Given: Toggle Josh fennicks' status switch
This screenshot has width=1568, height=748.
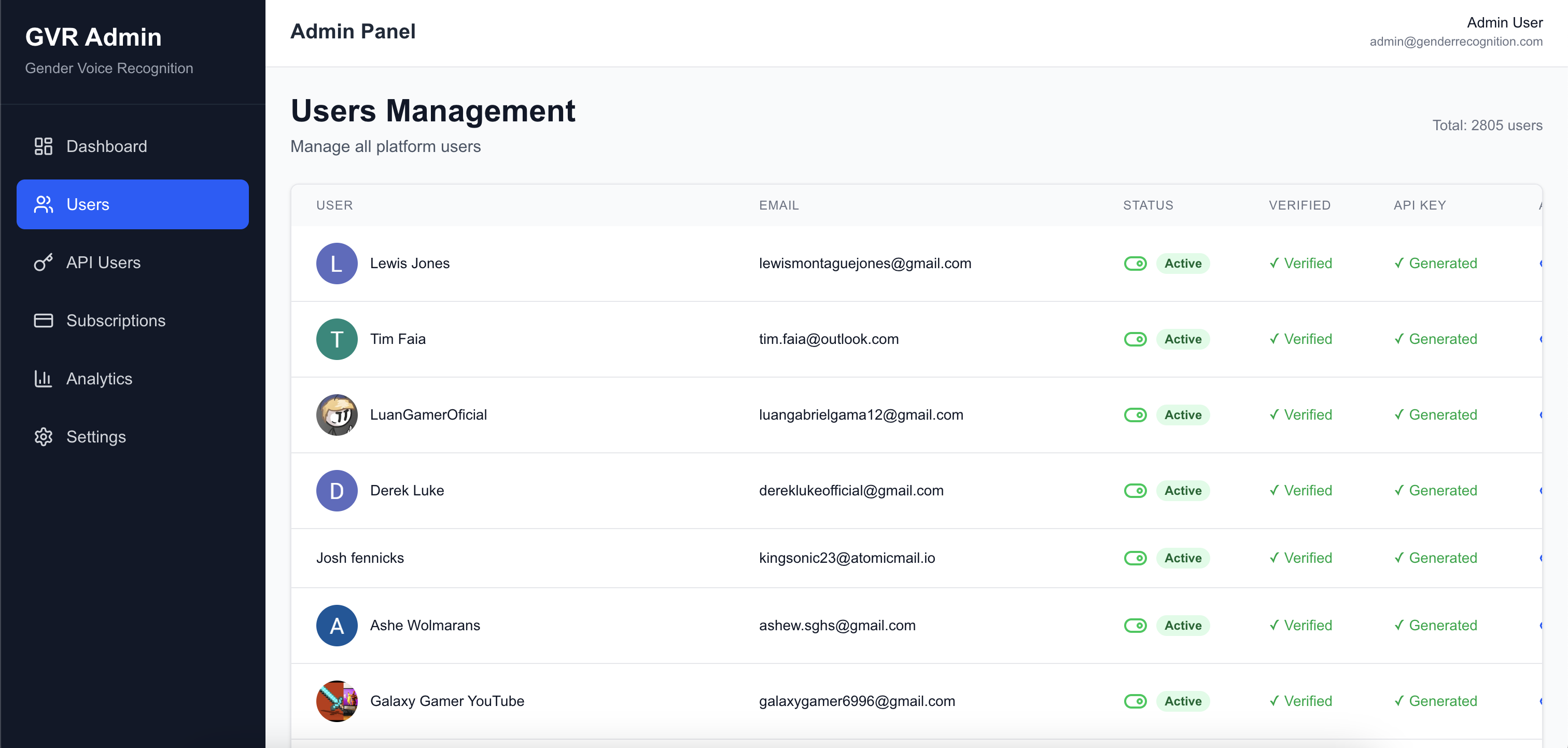Looking at the screenshot, I should click(x=1135, y=558).
